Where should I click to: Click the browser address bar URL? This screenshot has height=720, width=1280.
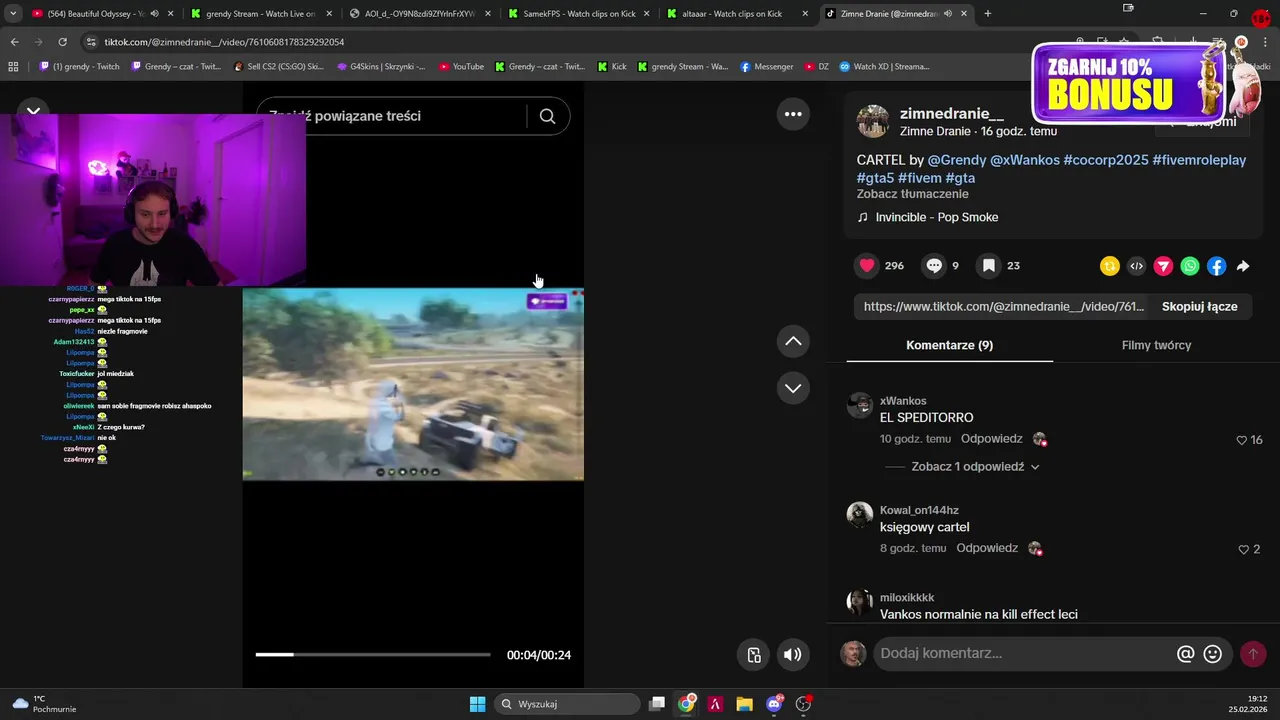pos(225,42)
